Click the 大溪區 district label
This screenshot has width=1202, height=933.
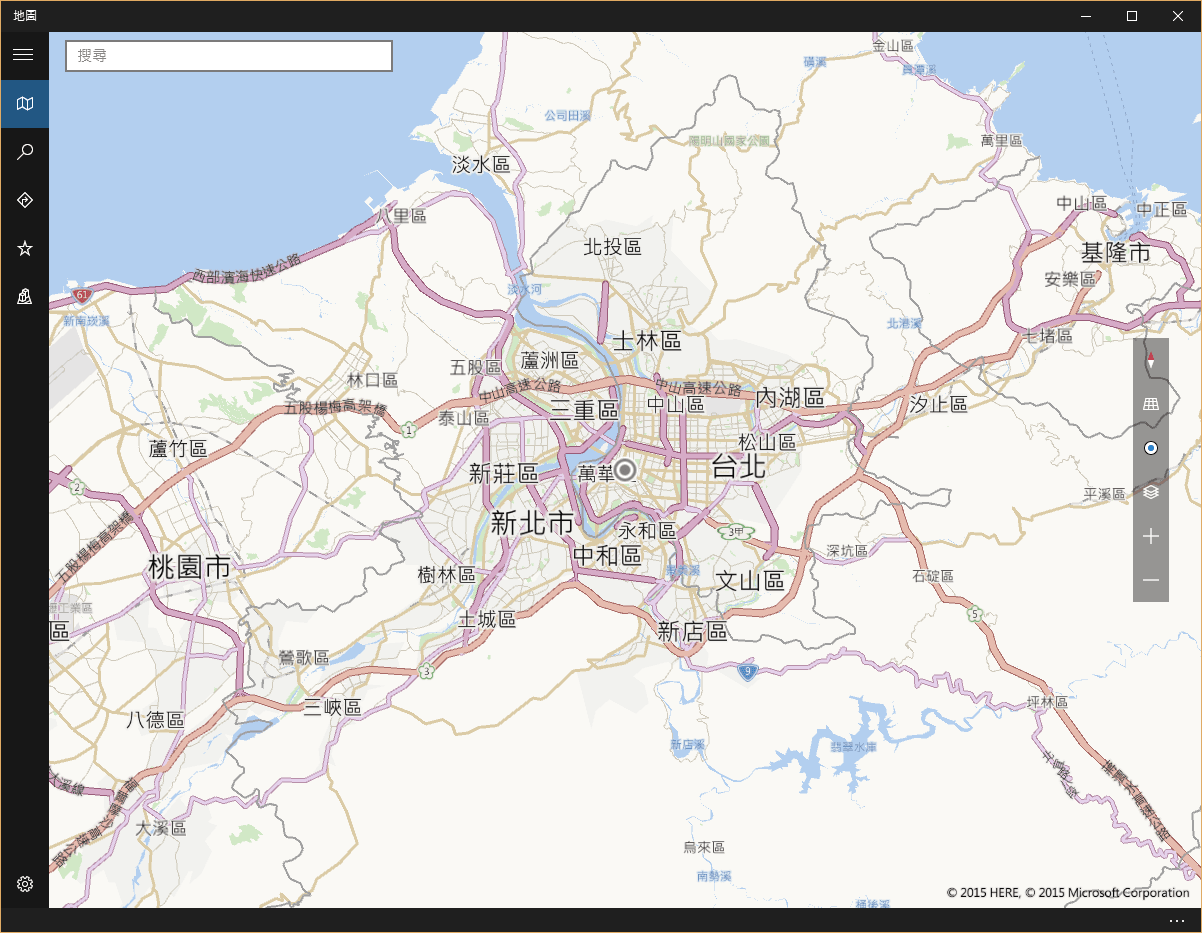[x=162, y=828]
